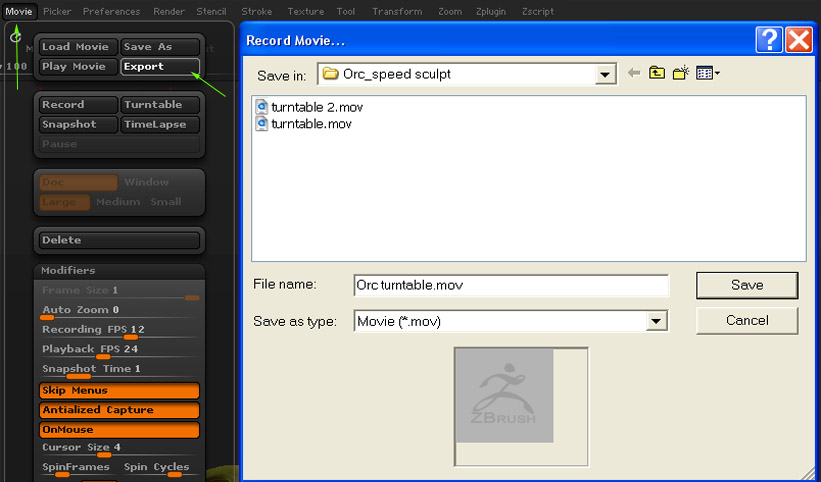Expand the Save as type dropdown
Screen dimensions: 821x482
pos(657,321)
